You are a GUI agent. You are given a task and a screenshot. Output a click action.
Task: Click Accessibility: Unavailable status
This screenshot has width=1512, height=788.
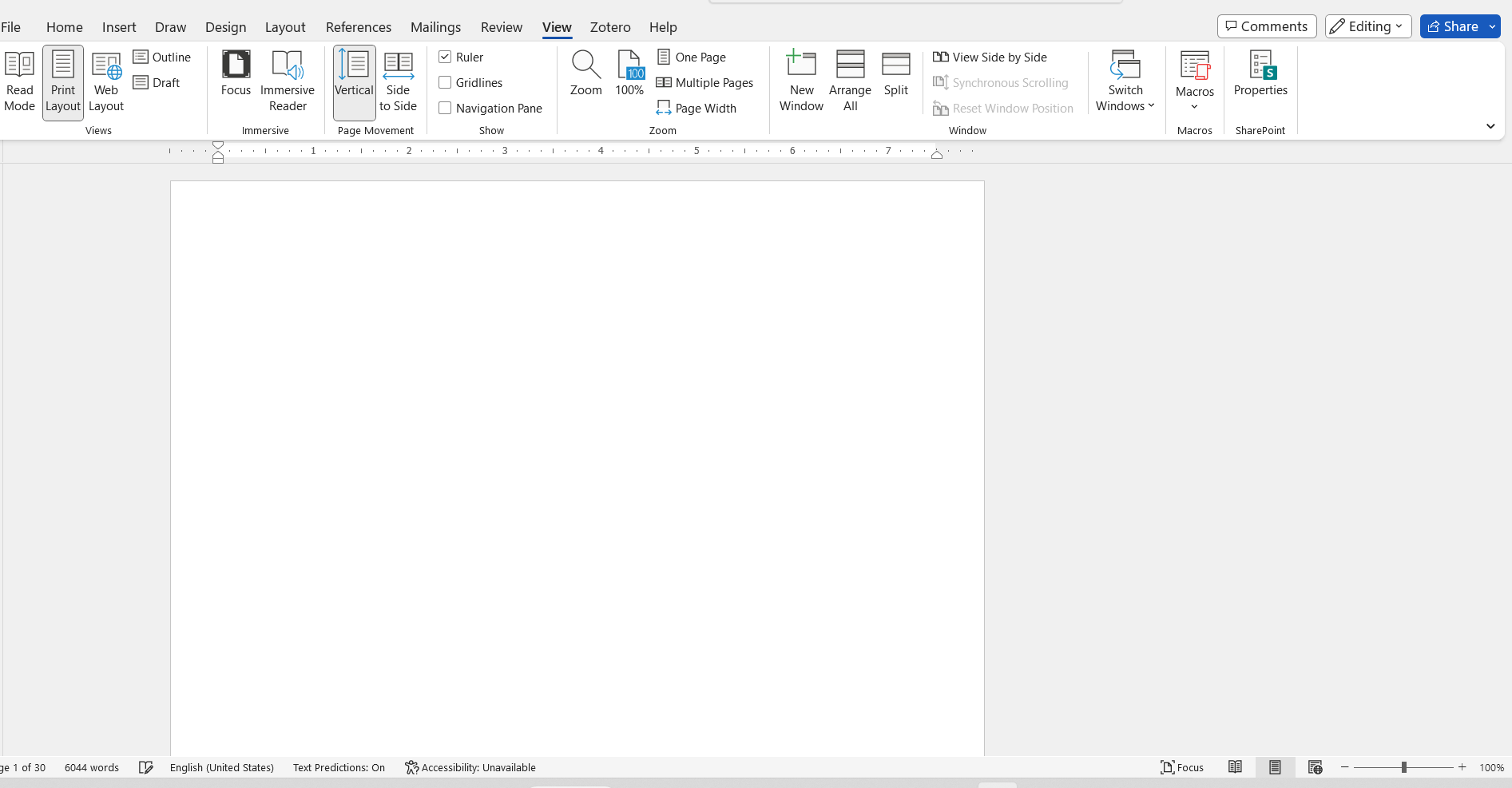coord(470,767)
